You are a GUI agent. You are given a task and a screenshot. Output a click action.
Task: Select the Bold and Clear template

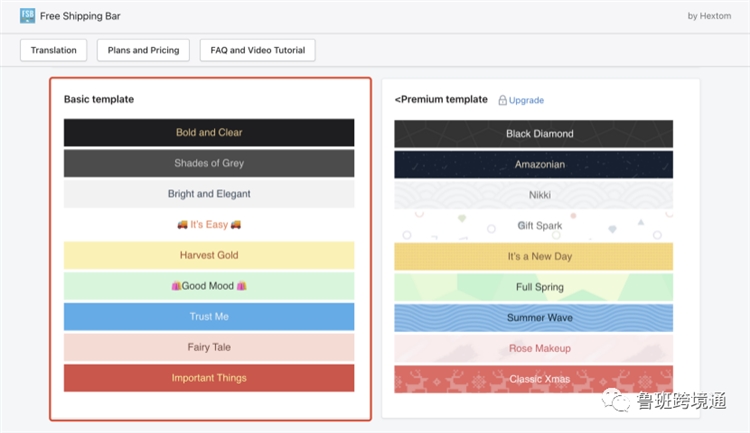coord(209,133)
